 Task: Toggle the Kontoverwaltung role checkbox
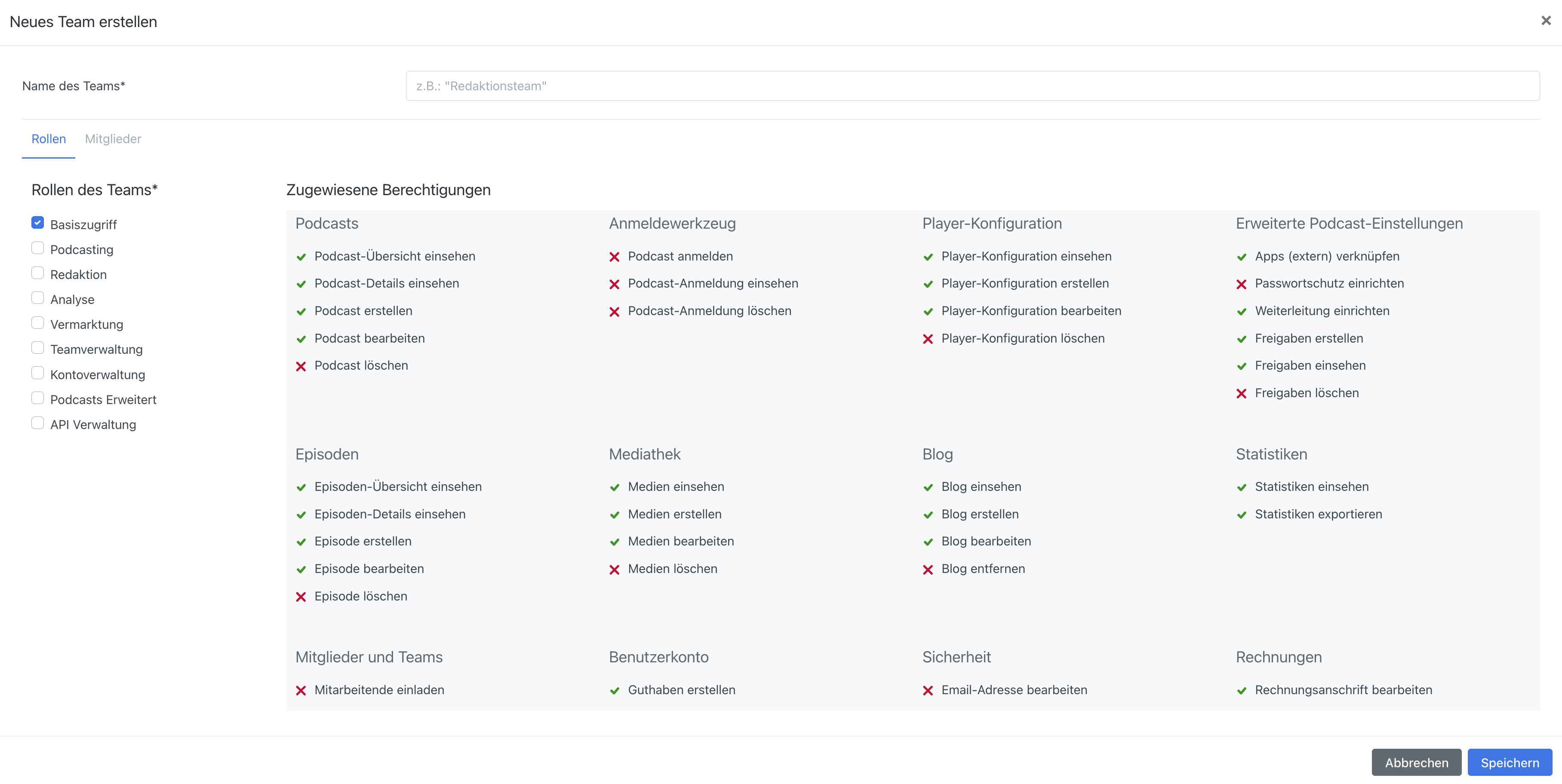click(37, 373)
